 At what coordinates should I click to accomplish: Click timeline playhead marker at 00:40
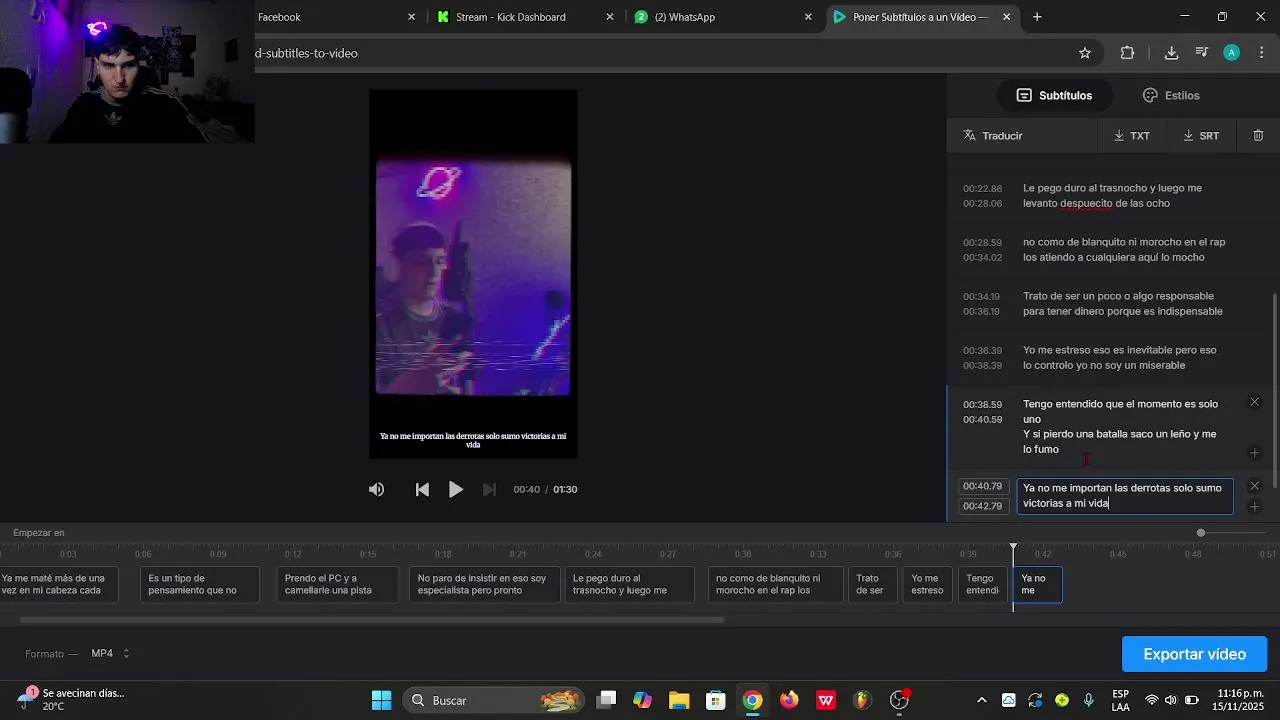(x=1013, y=548)
